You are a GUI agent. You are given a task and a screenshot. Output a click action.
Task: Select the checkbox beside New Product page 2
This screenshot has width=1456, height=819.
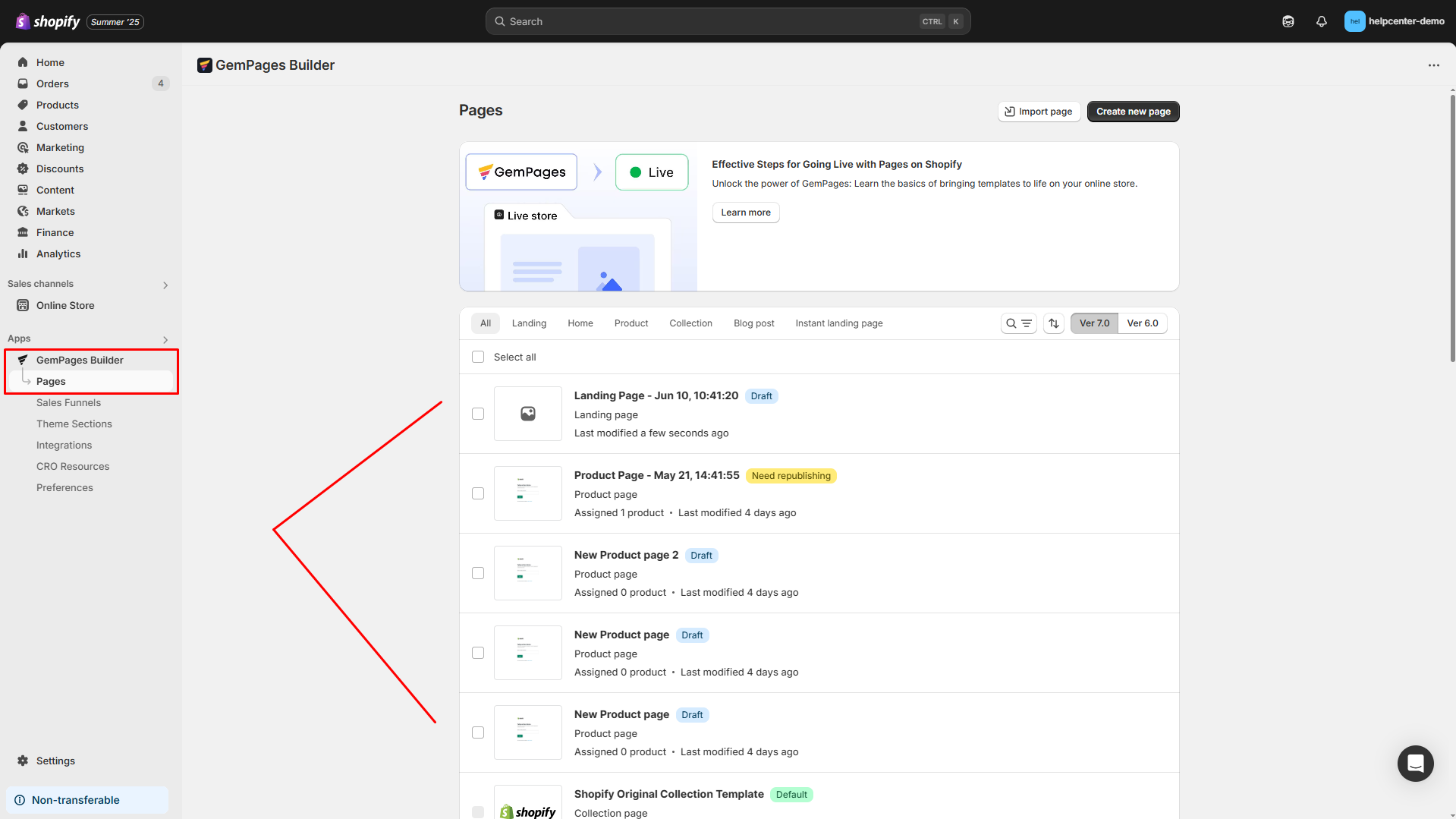(x=478, y=573)
